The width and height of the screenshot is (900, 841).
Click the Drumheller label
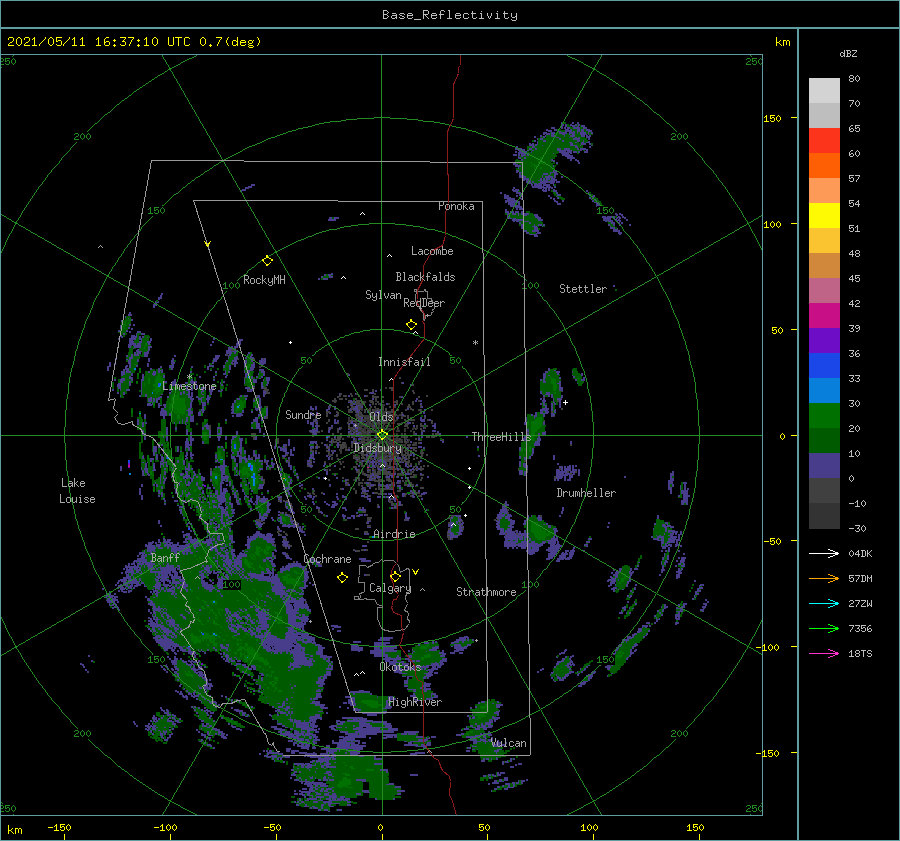click(x=586, y=493)
